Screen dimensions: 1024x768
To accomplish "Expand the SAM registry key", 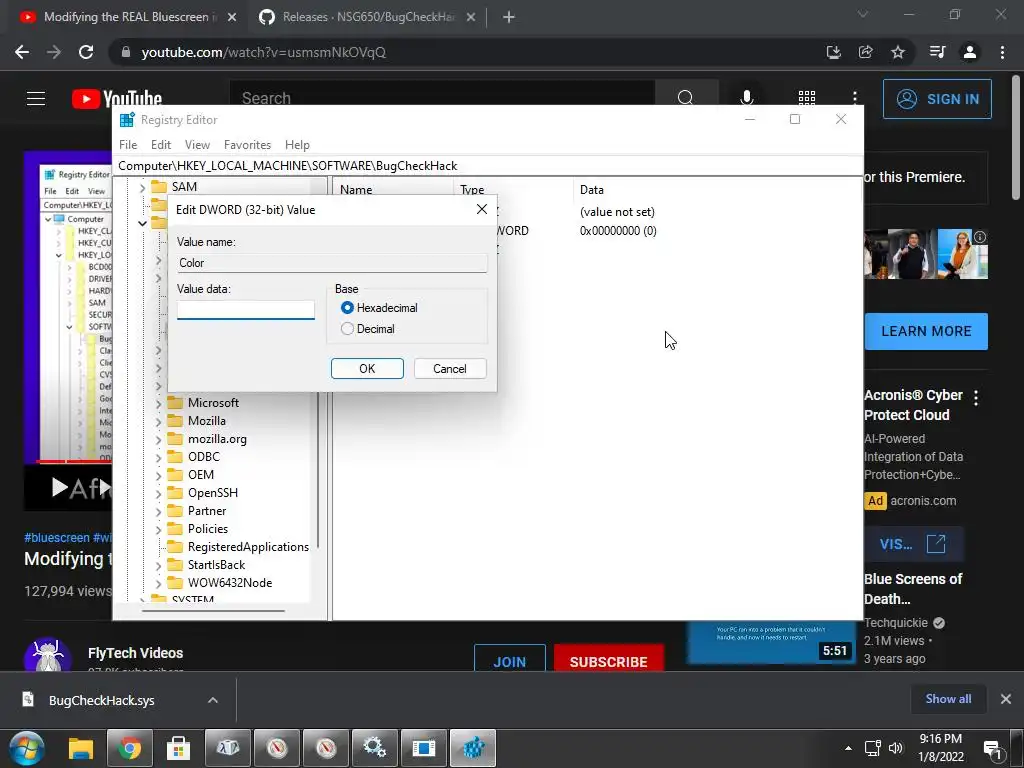I will [x=142, y=187].
